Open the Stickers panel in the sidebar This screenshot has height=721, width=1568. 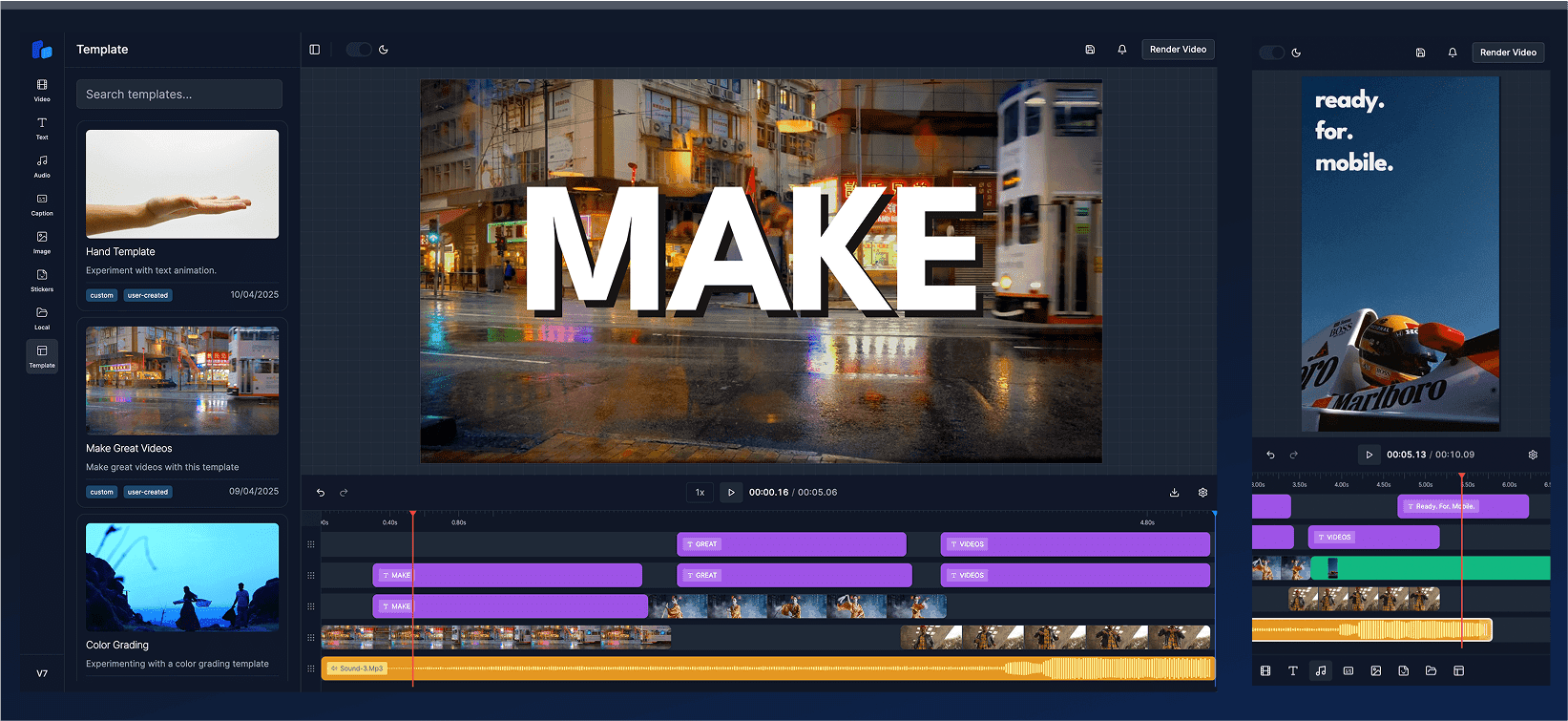click(x=42, y=280)
